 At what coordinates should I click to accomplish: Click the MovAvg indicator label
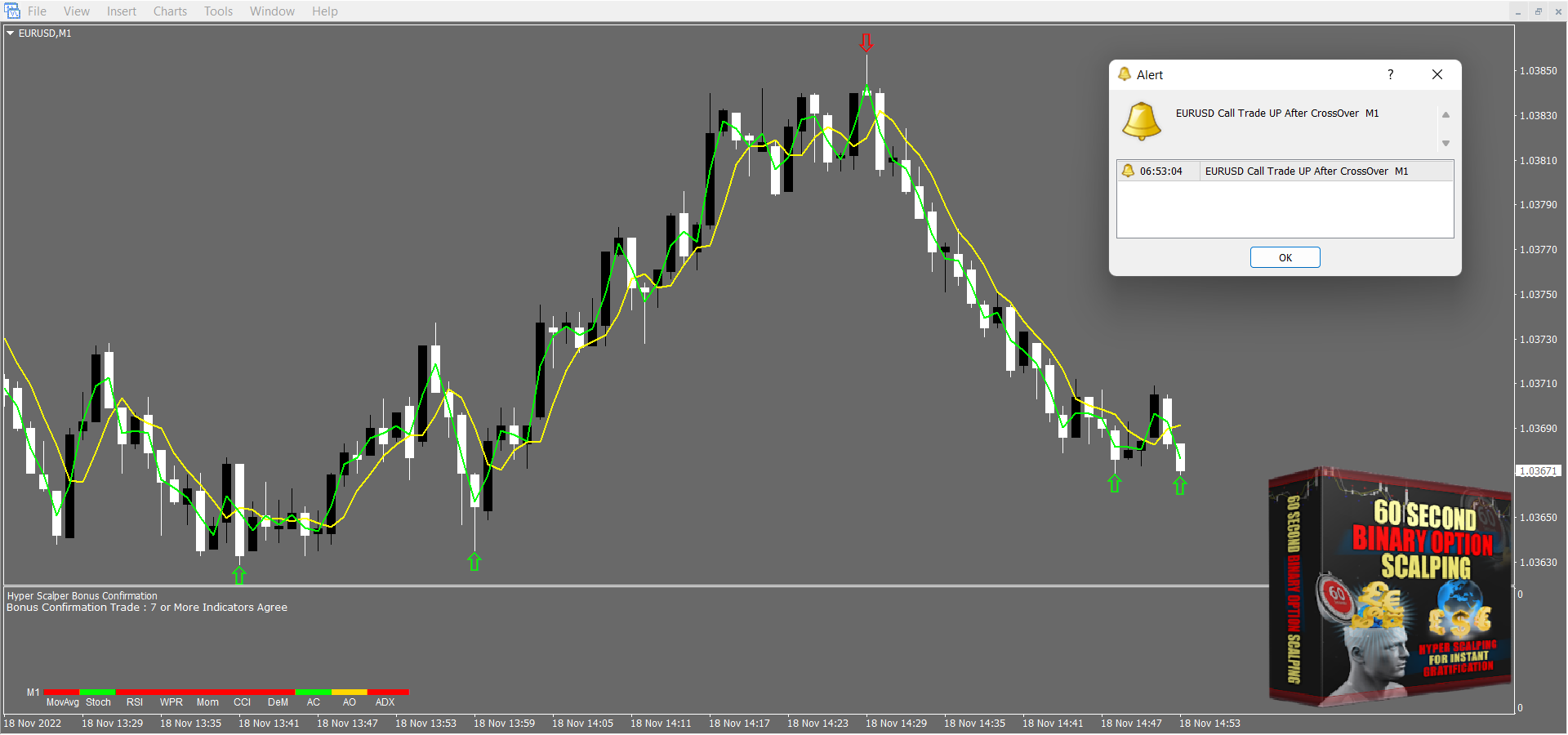63,702
